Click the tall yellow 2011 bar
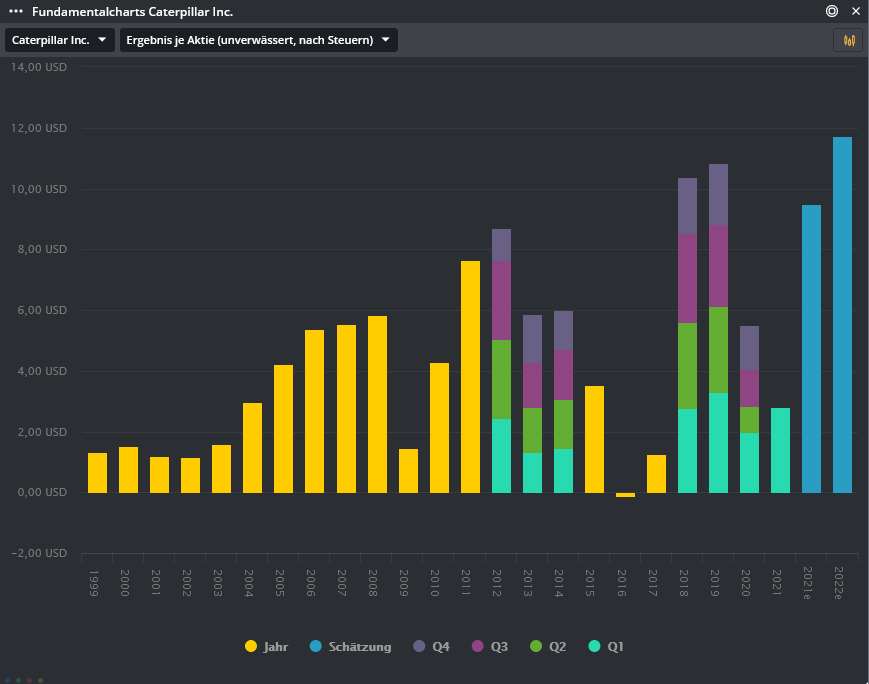The height and width of the screenshot is (684, 869). click(x=471, y=377)
